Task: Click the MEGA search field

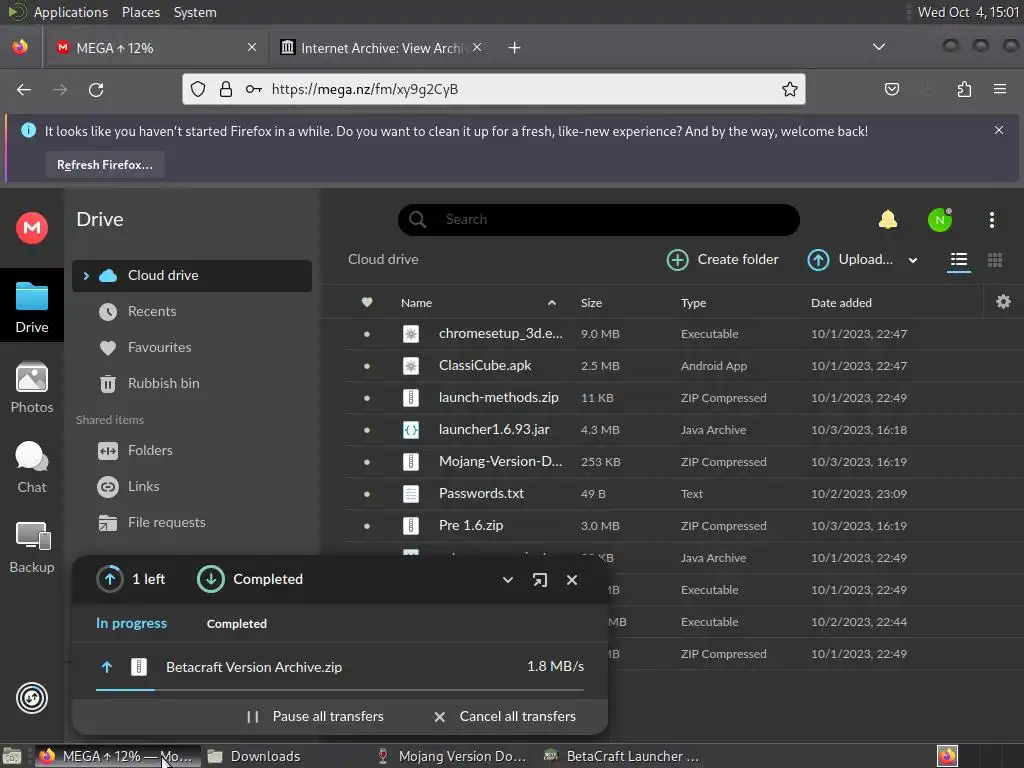Action: tap(598, 219)
